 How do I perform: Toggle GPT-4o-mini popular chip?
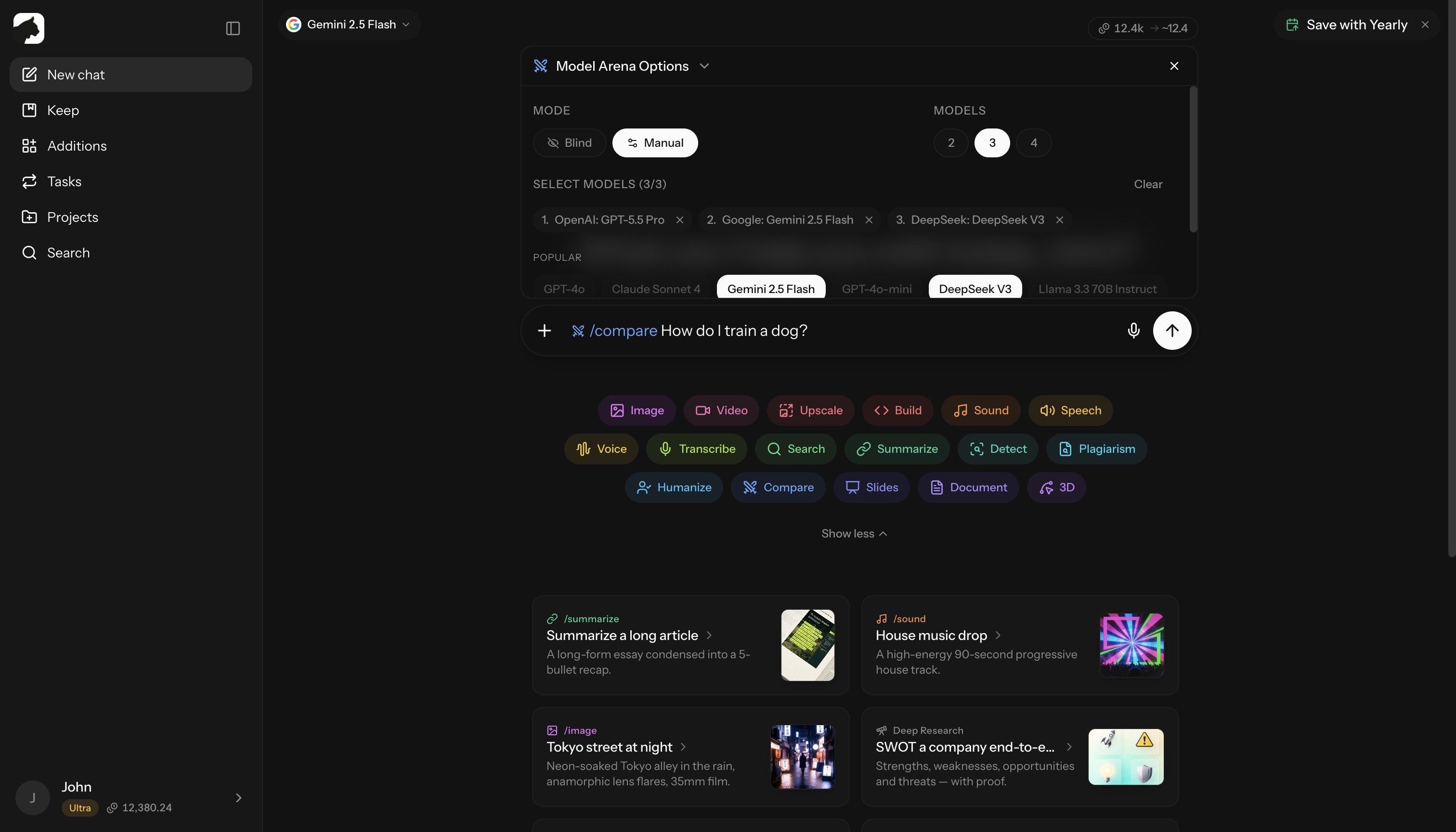click(x=876, y=287)
